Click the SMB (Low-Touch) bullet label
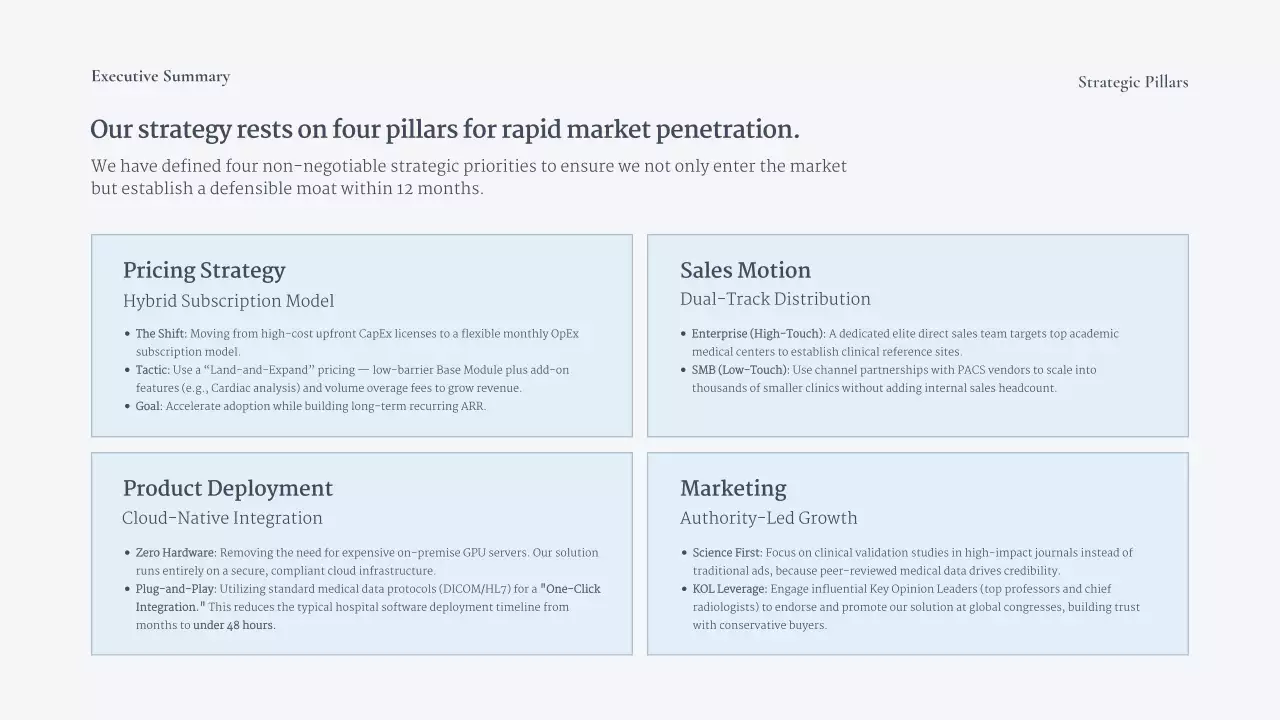1280x720 pixels. [x=740, y=370]
